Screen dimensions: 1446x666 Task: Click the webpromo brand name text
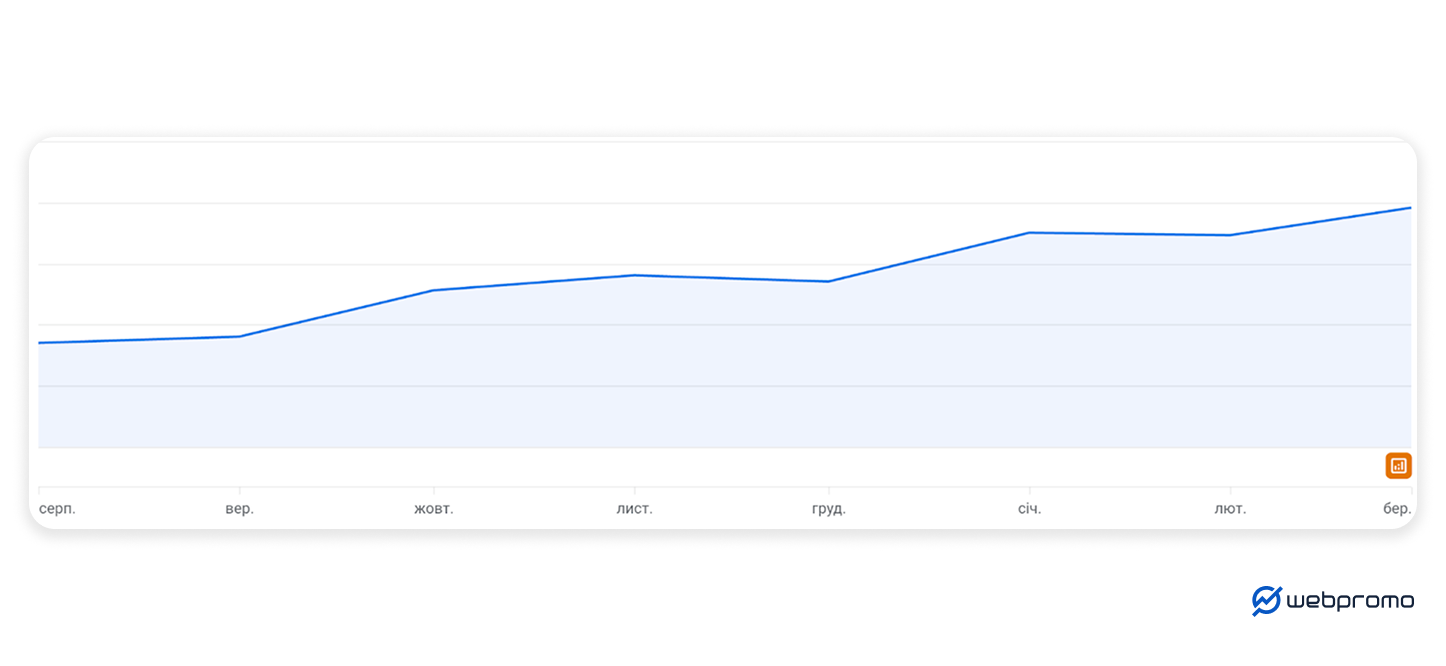click(1349, 601)
